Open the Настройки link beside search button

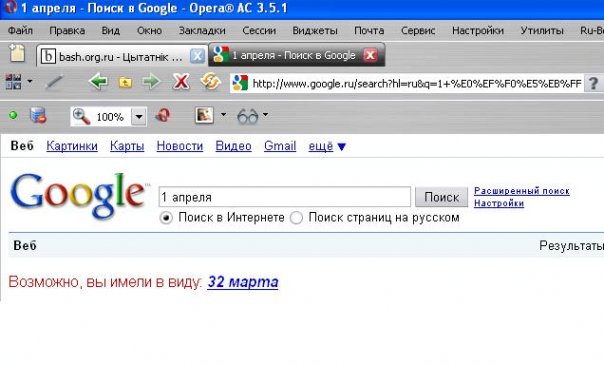click(x=499, y=203)
